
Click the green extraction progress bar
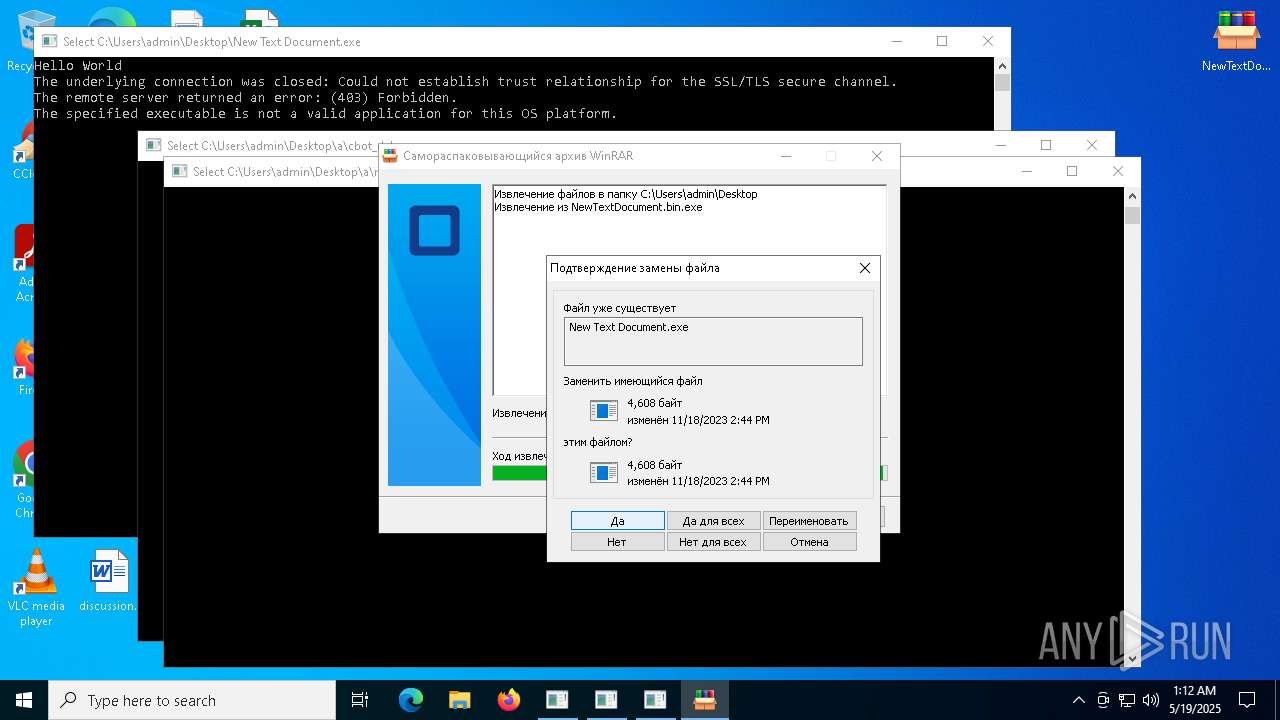click(520, 473)
